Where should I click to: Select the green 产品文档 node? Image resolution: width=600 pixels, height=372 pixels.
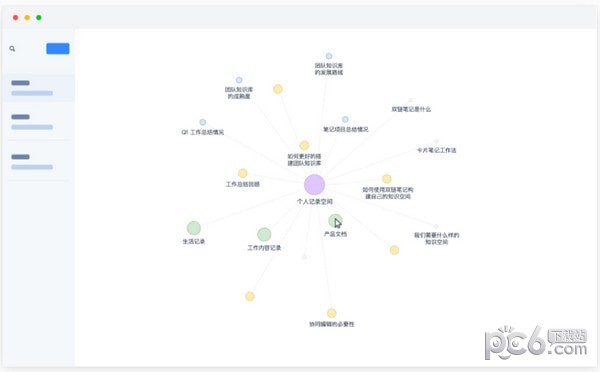(x=335, y=220)
